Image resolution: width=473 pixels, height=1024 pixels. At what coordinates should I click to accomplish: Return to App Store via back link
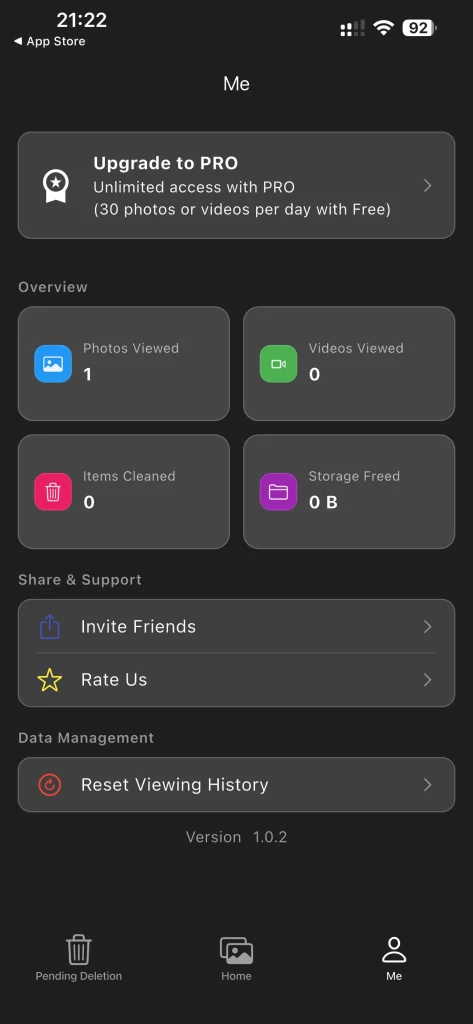click(50, 41)
